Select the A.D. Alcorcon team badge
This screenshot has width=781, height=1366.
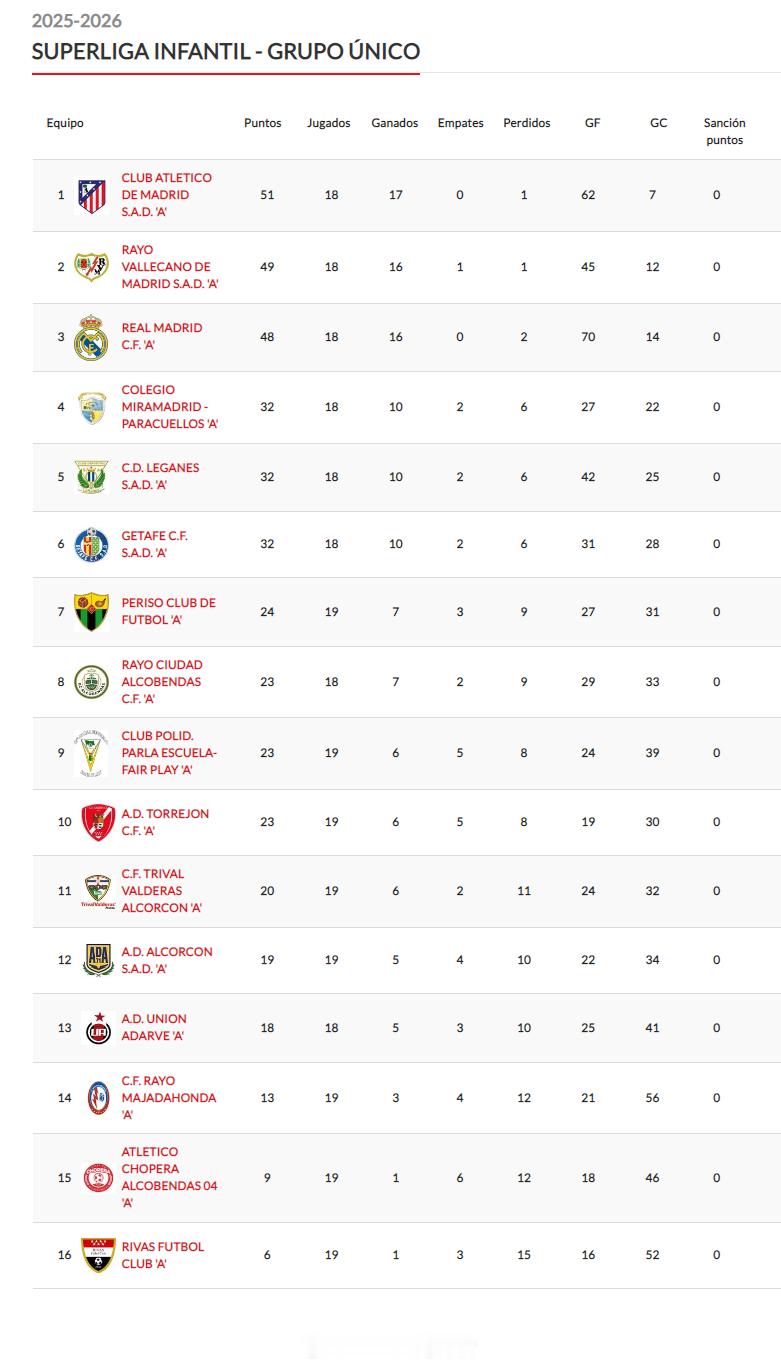(x=98, y=960)
